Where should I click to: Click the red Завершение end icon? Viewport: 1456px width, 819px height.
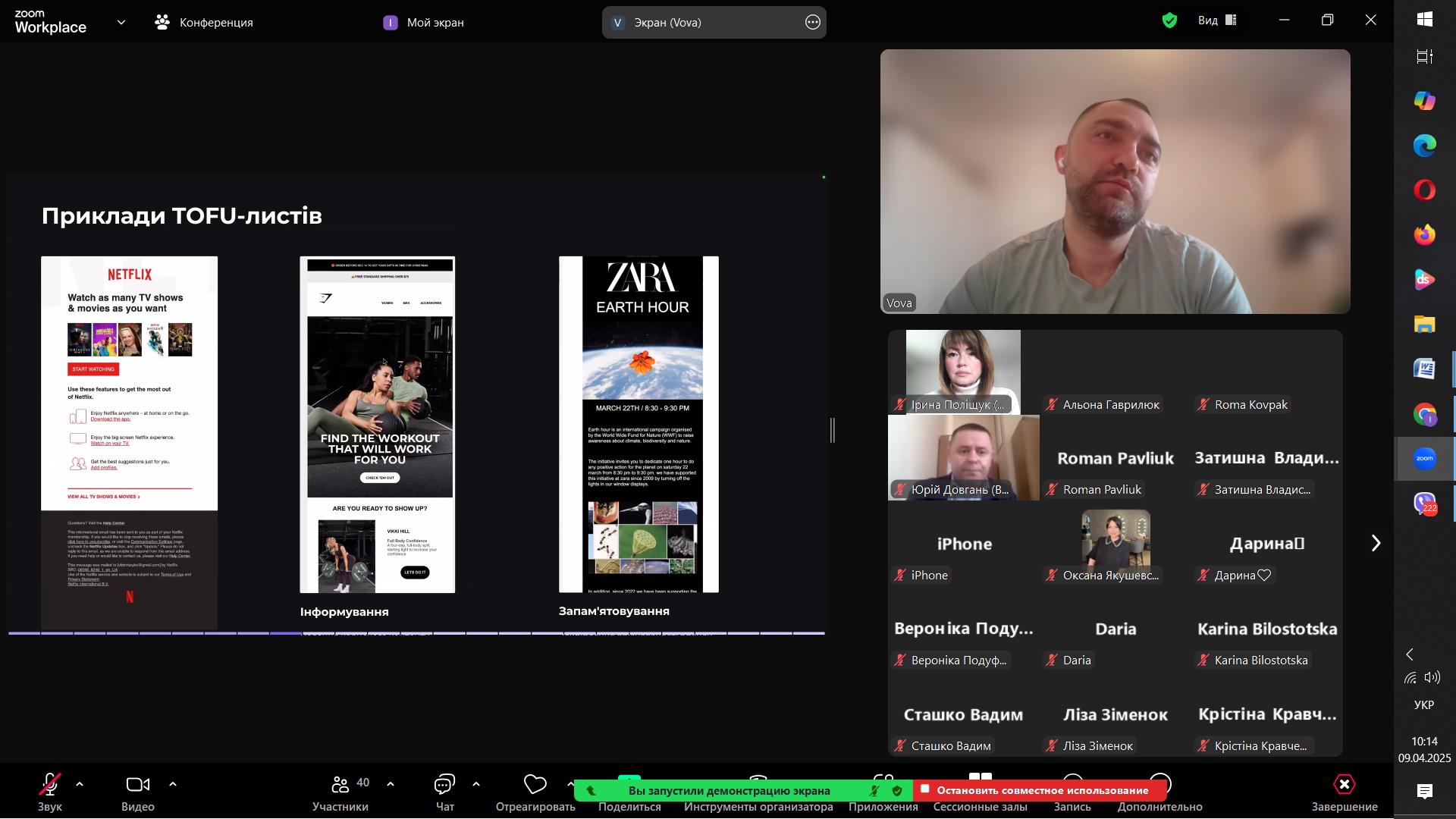click(1344, 785)
